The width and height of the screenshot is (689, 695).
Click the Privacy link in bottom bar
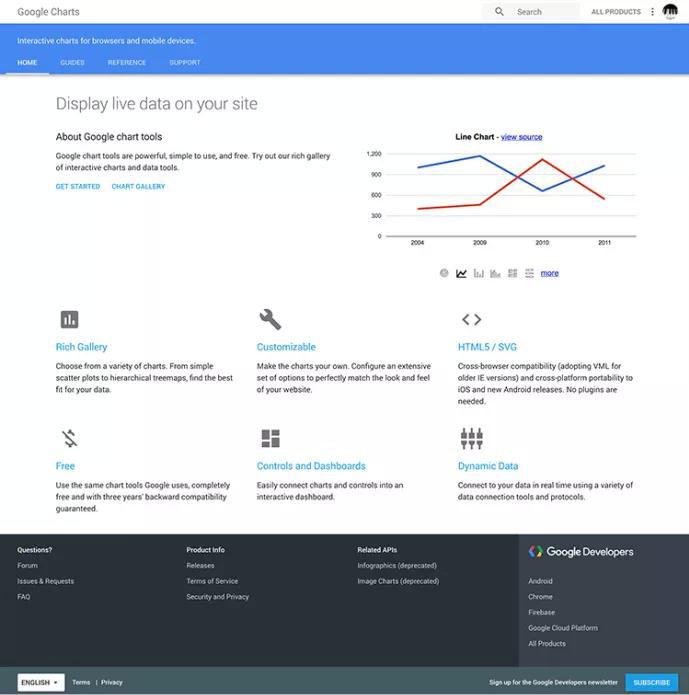tap(112, 682)
